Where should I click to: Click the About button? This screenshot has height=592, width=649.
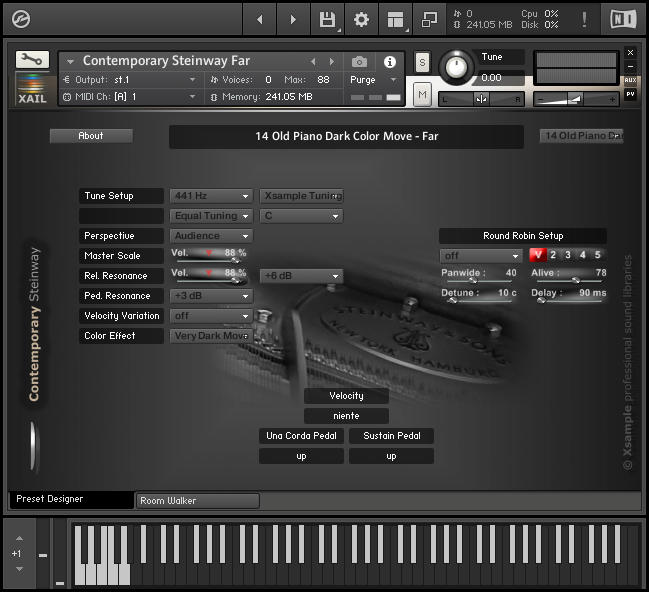click(x=91, y=136)
